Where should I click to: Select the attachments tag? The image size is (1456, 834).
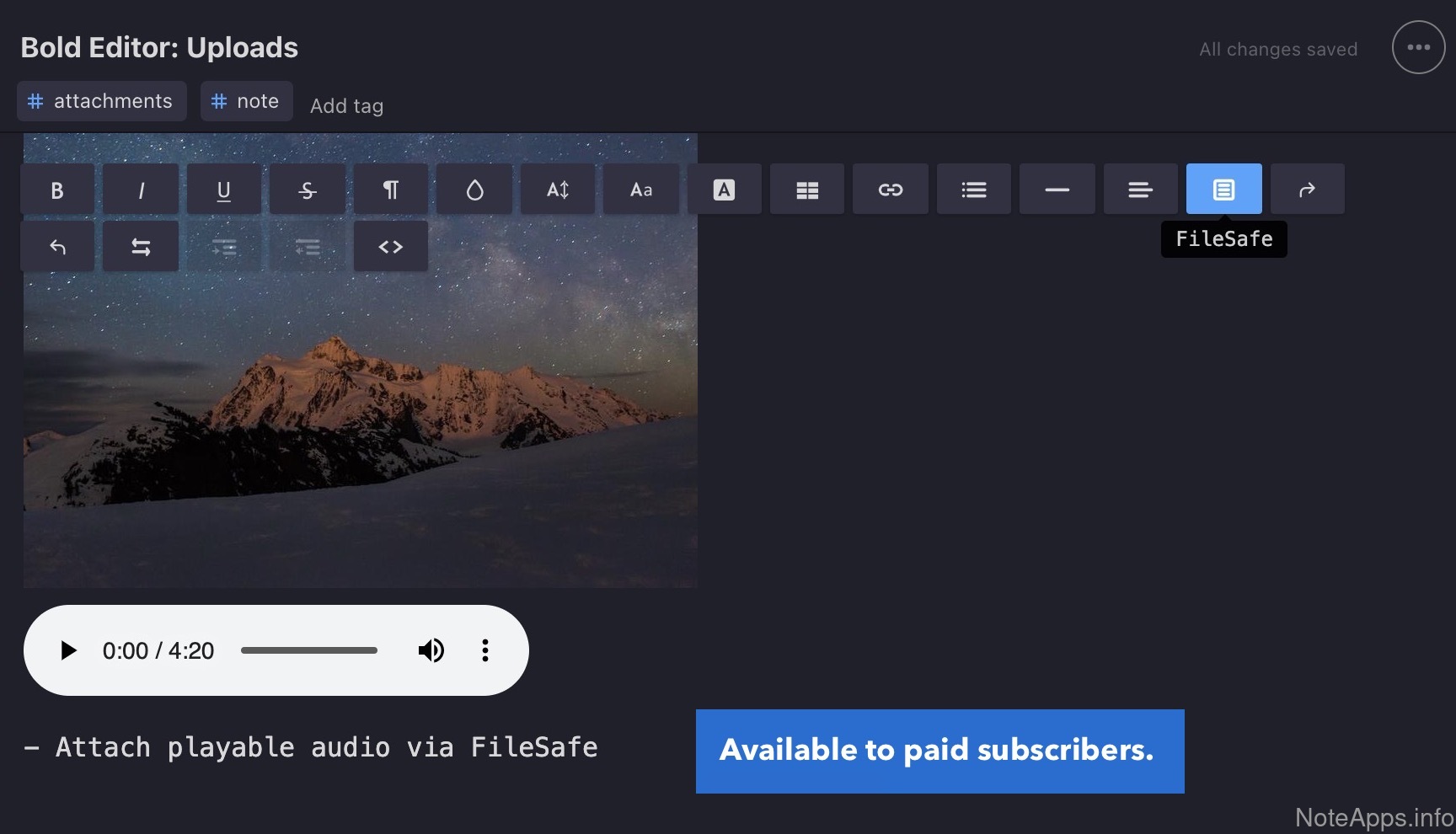(101, 101)
